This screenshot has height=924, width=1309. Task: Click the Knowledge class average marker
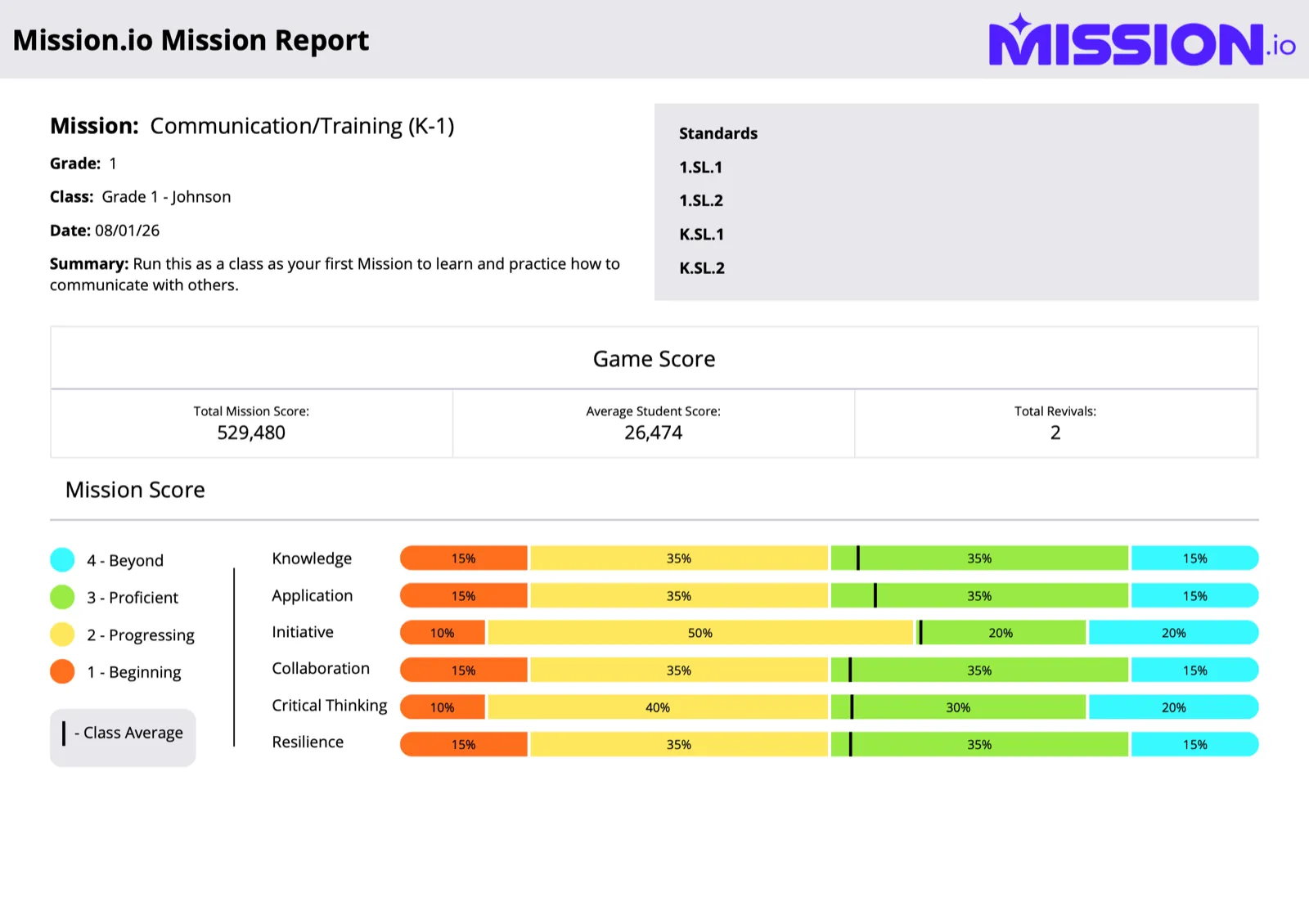tap(858, 558)
